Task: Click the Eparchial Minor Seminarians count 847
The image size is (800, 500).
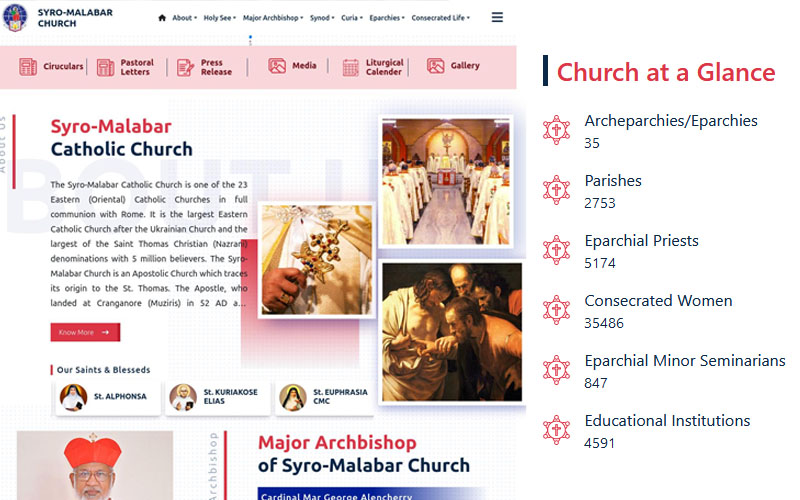Action: (x=596, y=383)
